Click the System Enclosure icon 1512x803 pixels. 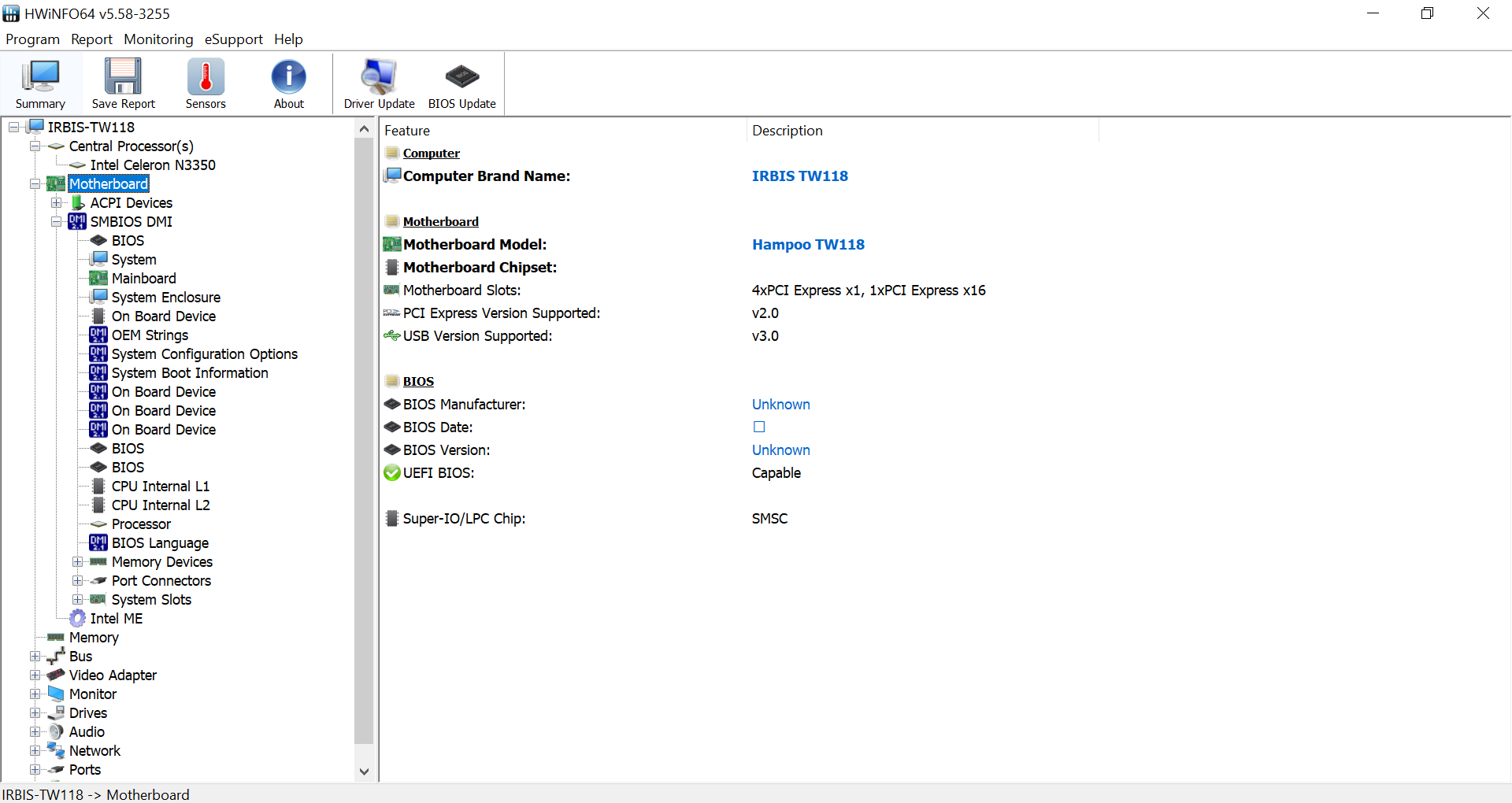click(98, 298)
